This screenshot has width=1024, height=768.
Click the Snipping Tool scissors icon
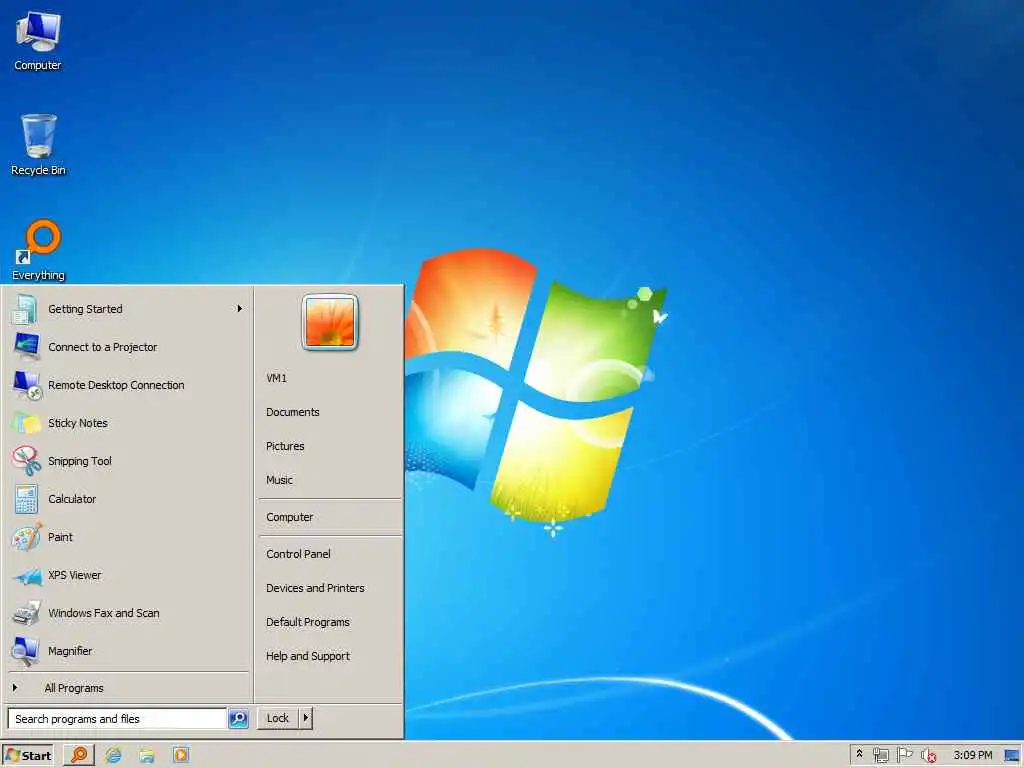click(26, 461)
